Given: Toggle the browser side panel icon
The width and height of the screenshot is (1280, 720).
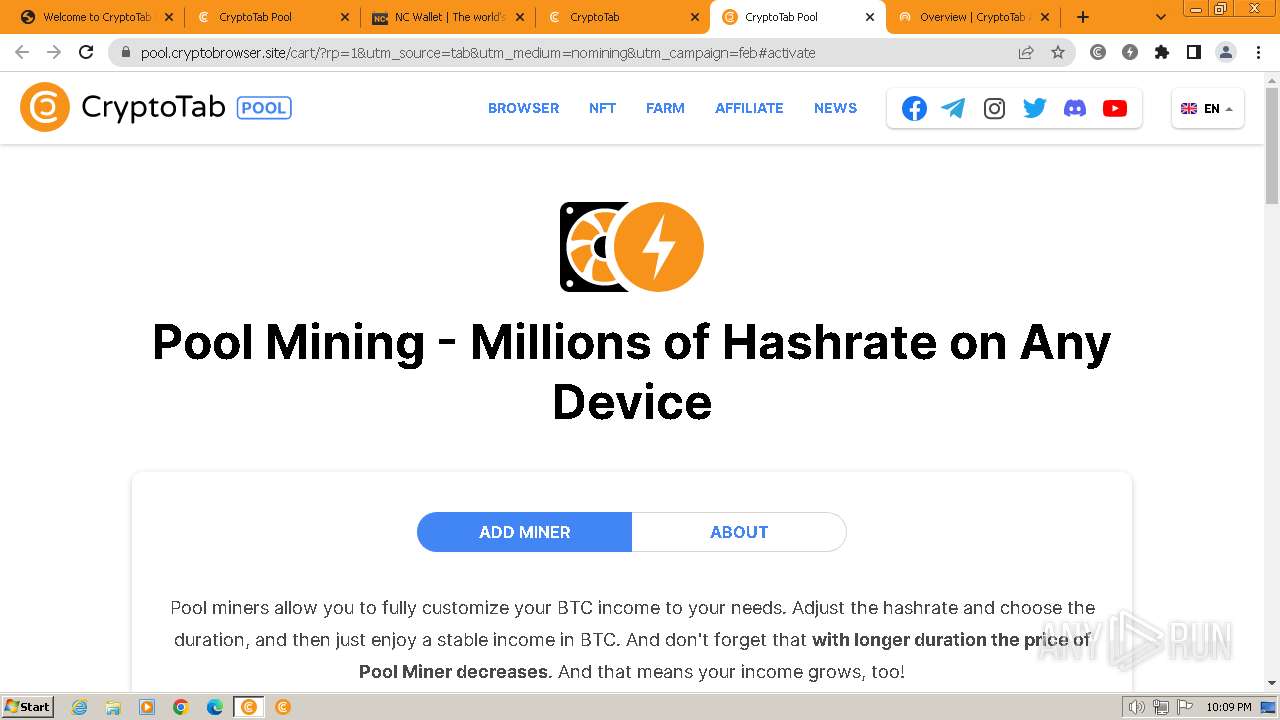Looking at the screenshot, I should click(1194, 52).
